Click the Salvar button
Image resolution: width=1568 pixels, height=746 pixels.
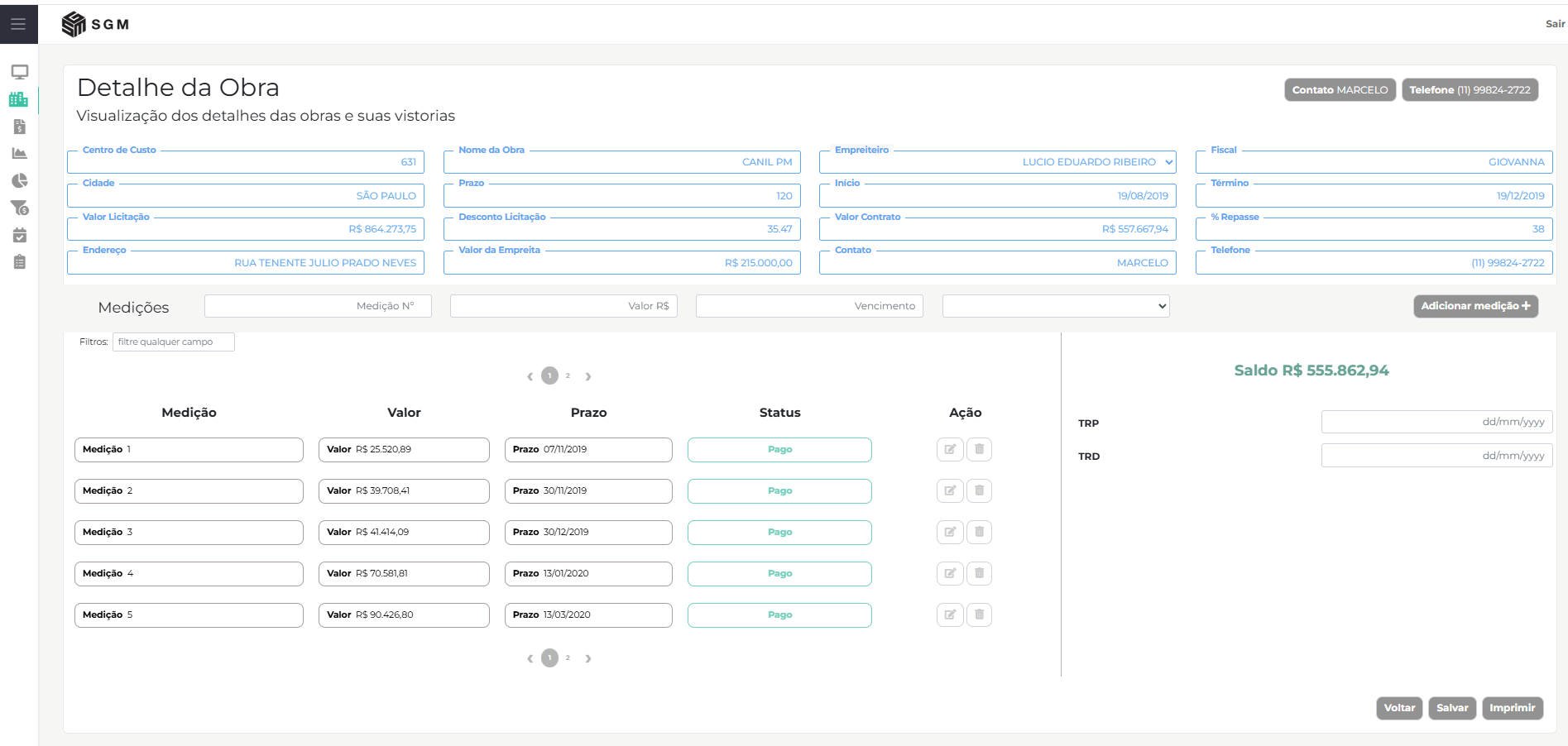[1451, 708]
